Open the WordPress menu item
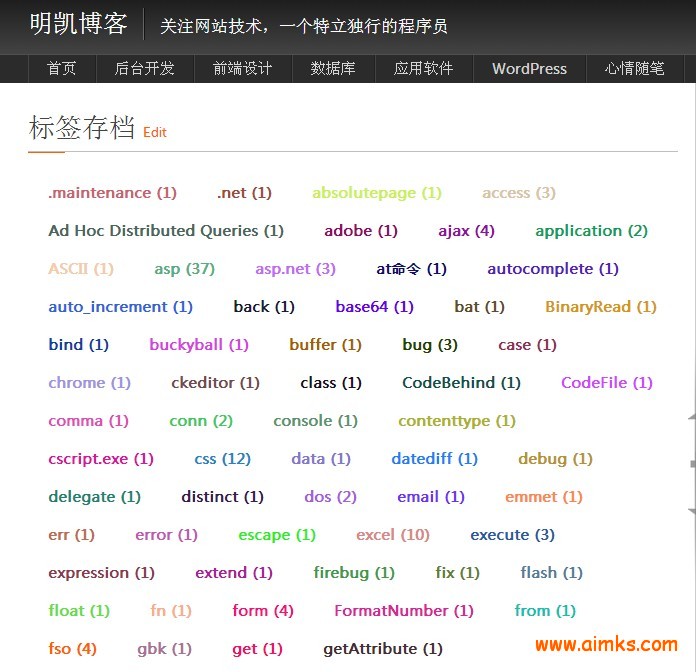This screenshot has width=696, height=672. pos(530,68)
